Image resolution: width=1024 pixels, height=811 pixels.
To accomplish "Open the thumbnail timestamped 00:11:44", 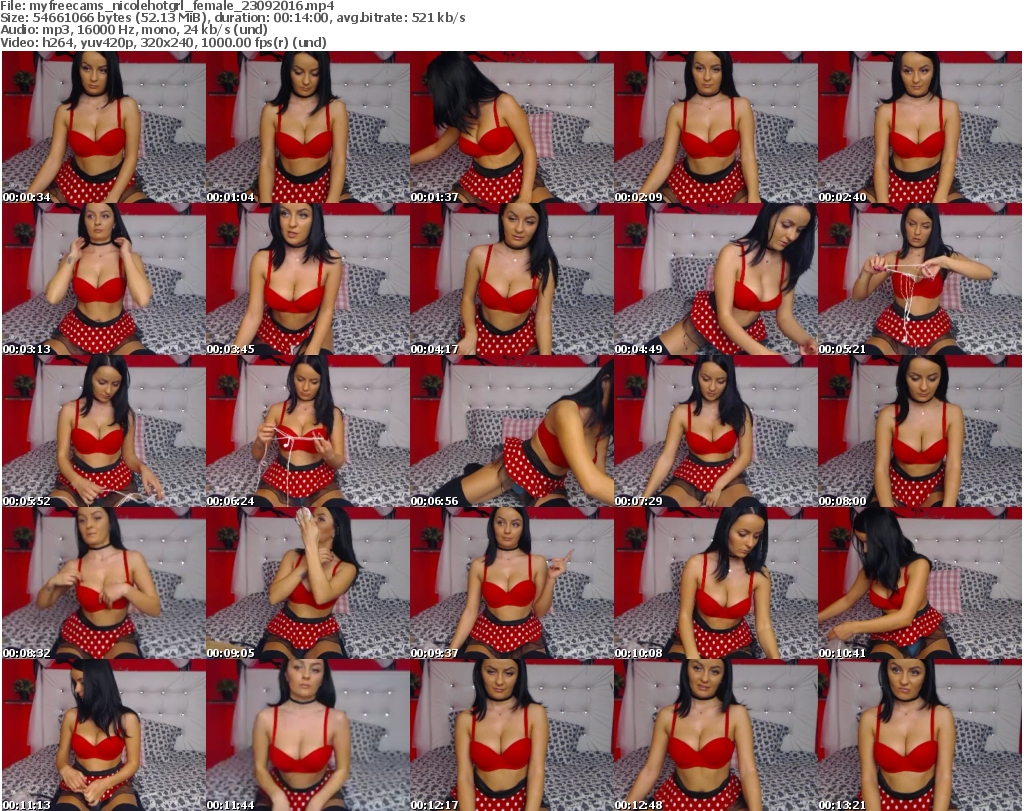I will point(307,735).
